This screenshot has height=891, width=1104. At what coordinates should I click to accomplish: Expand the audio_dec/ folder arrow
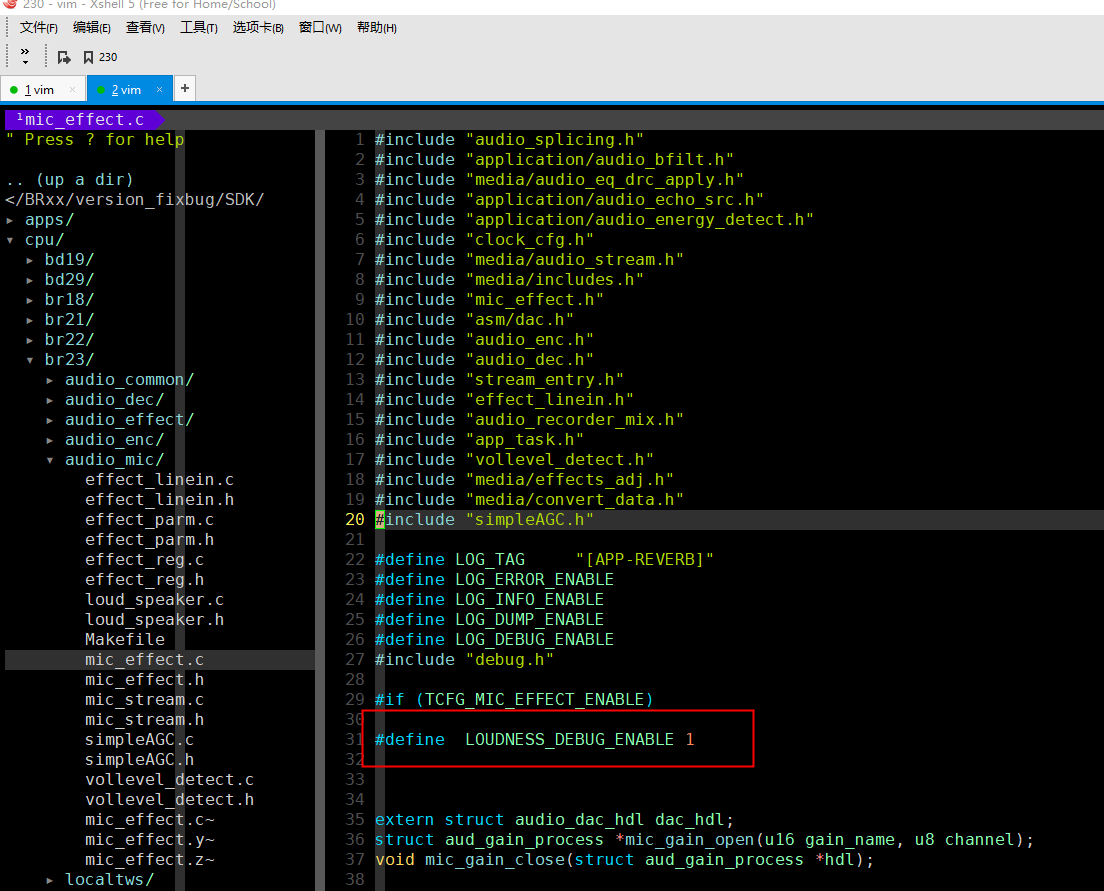50,400
